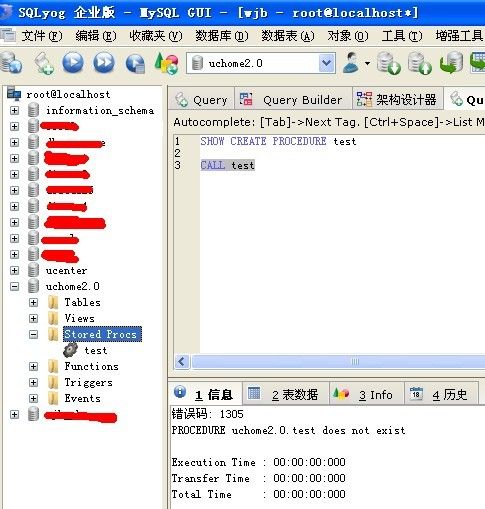Click the import database with green down arrow icon

point(388,63)
